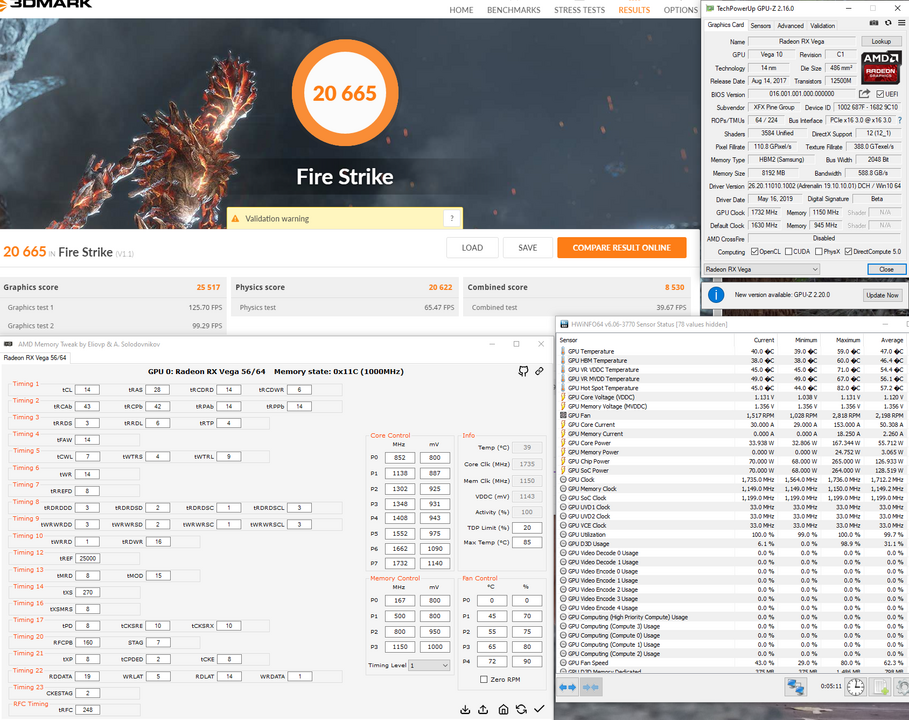Open GPU-Z hamburger menu

[x=901, y=23]
